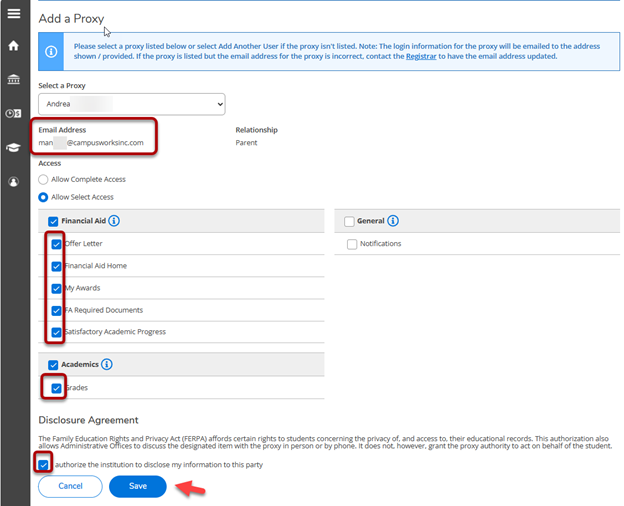Click the Cancel button

[x=70, y=486]
